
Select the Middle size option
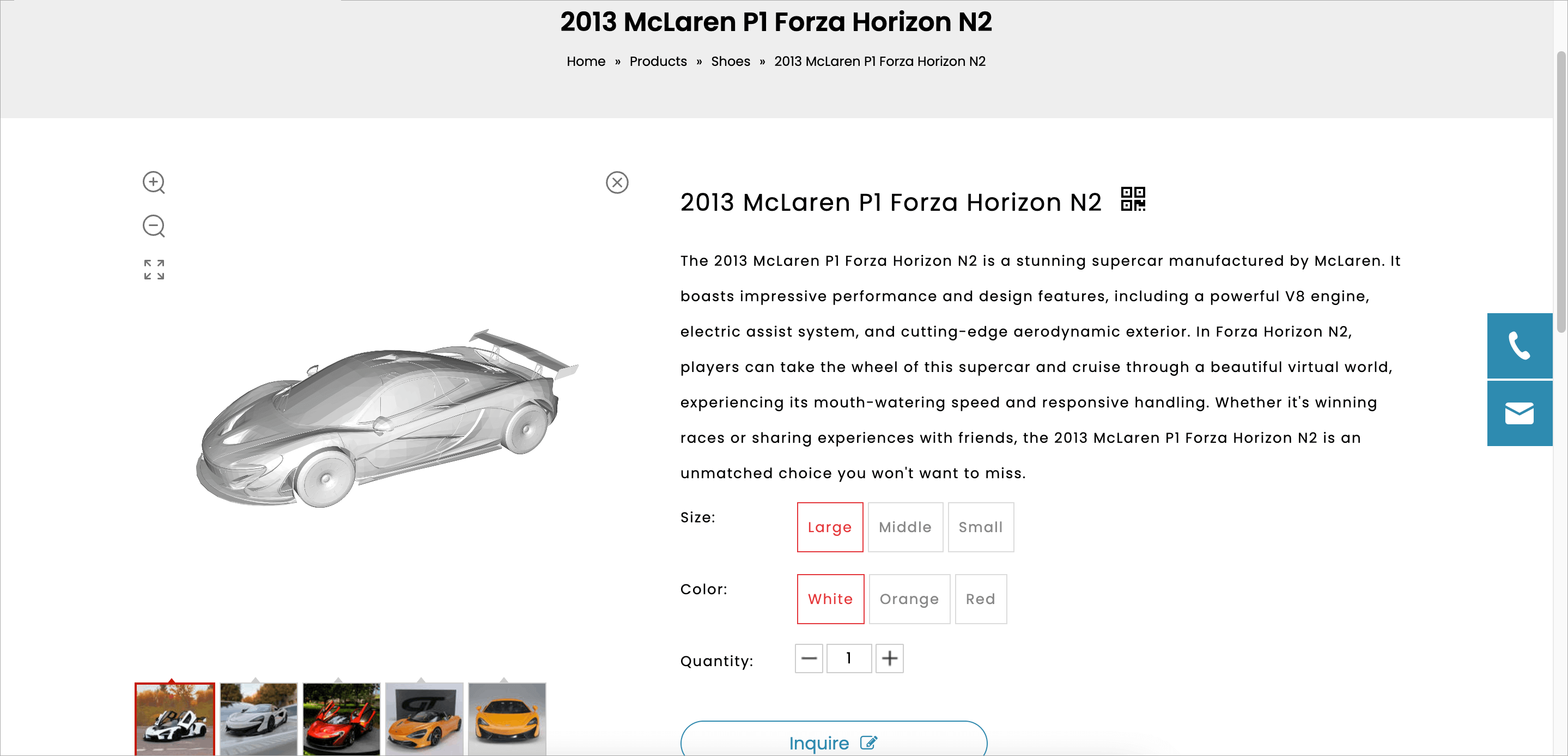click(x=905, y=527)
